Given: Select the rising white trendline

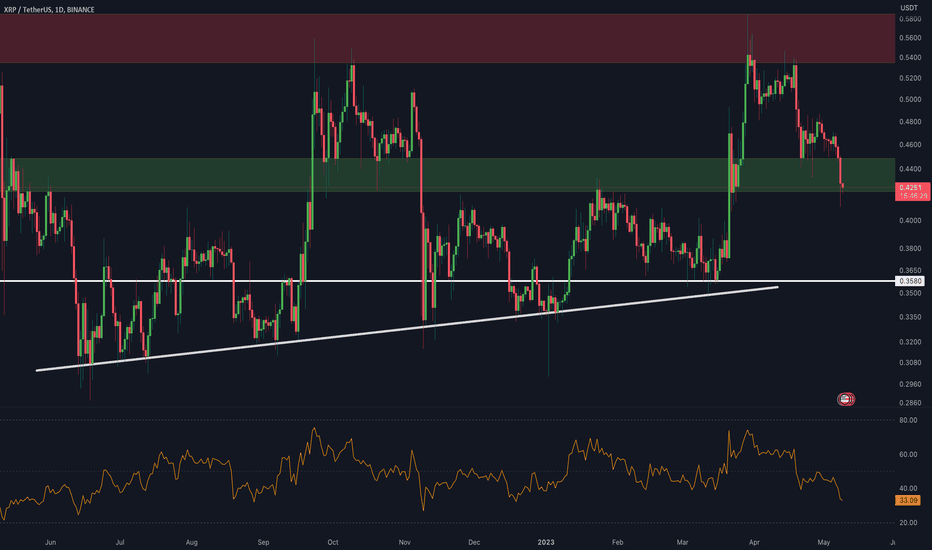Looking at the screenshot, I should (x=407, y=329).
